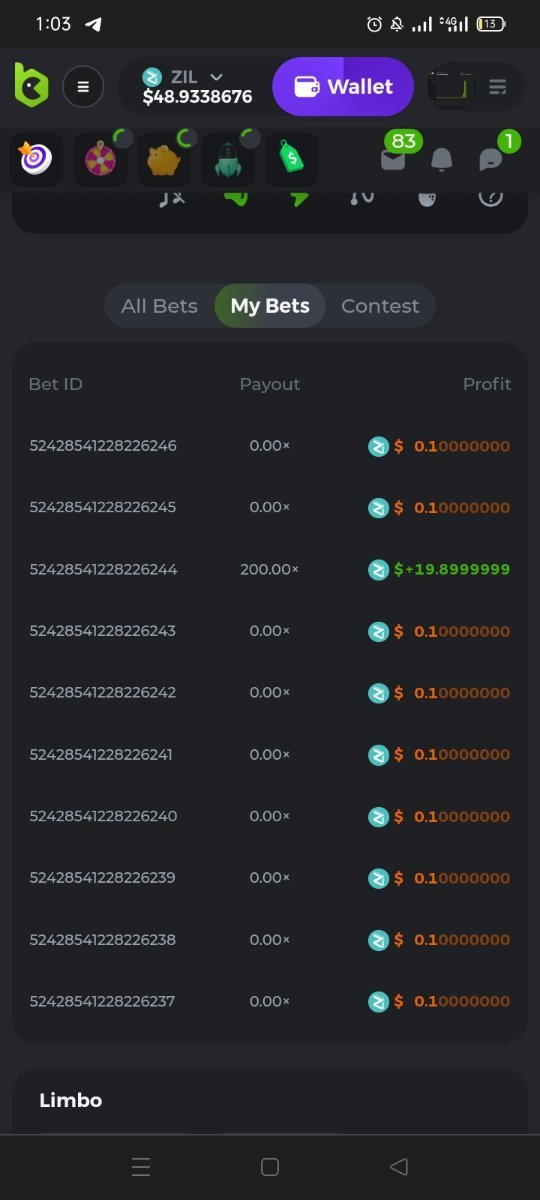Screen dimensions: 540x1200
Task: Tap the BC.Game logo icon
Action: pyautogui.click(x=31, y=85)
